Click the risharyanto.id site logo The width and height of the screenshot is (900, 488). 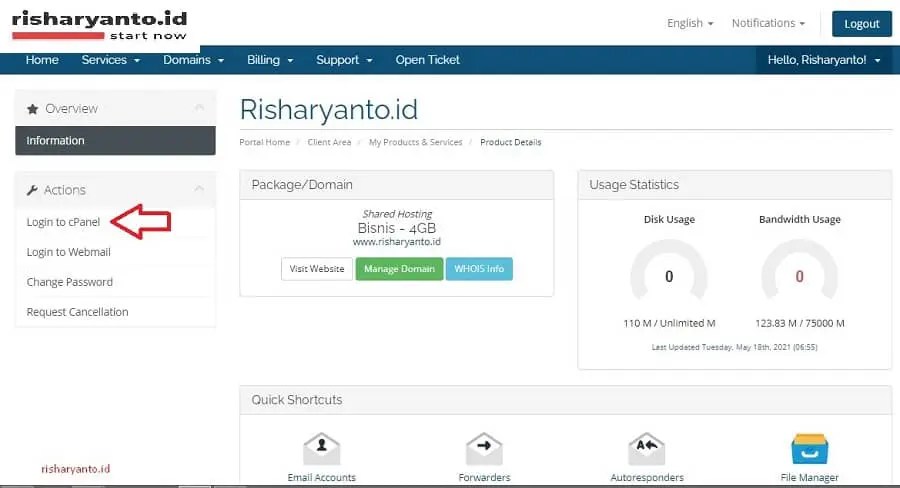click(x=99, y=26)
